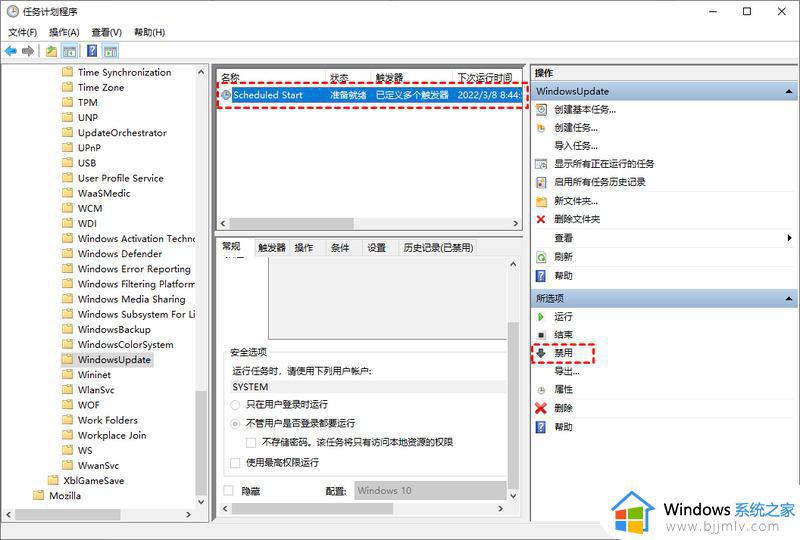Image resolution: width=800 pixels, height=540 pixels.
Task: Click 创建基本任务... action
Action: [585, 109]
